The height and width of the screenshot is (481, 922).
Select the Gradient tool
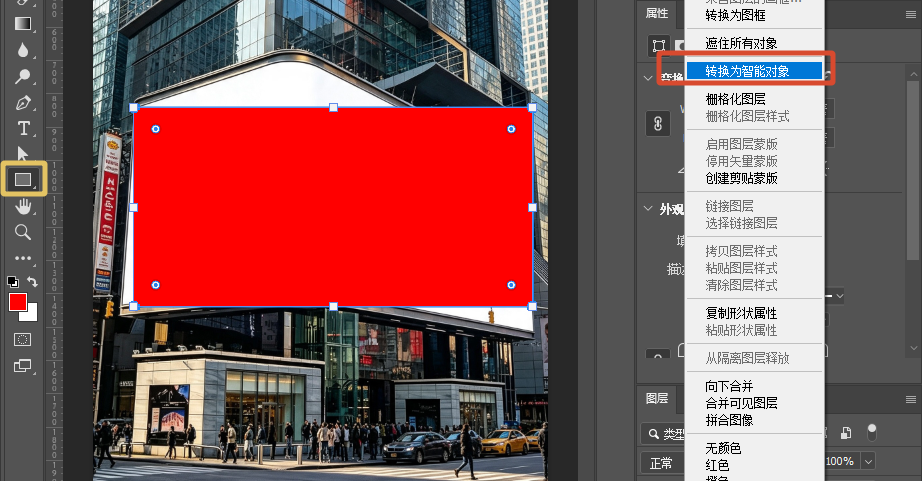click(x=23, y=24)
